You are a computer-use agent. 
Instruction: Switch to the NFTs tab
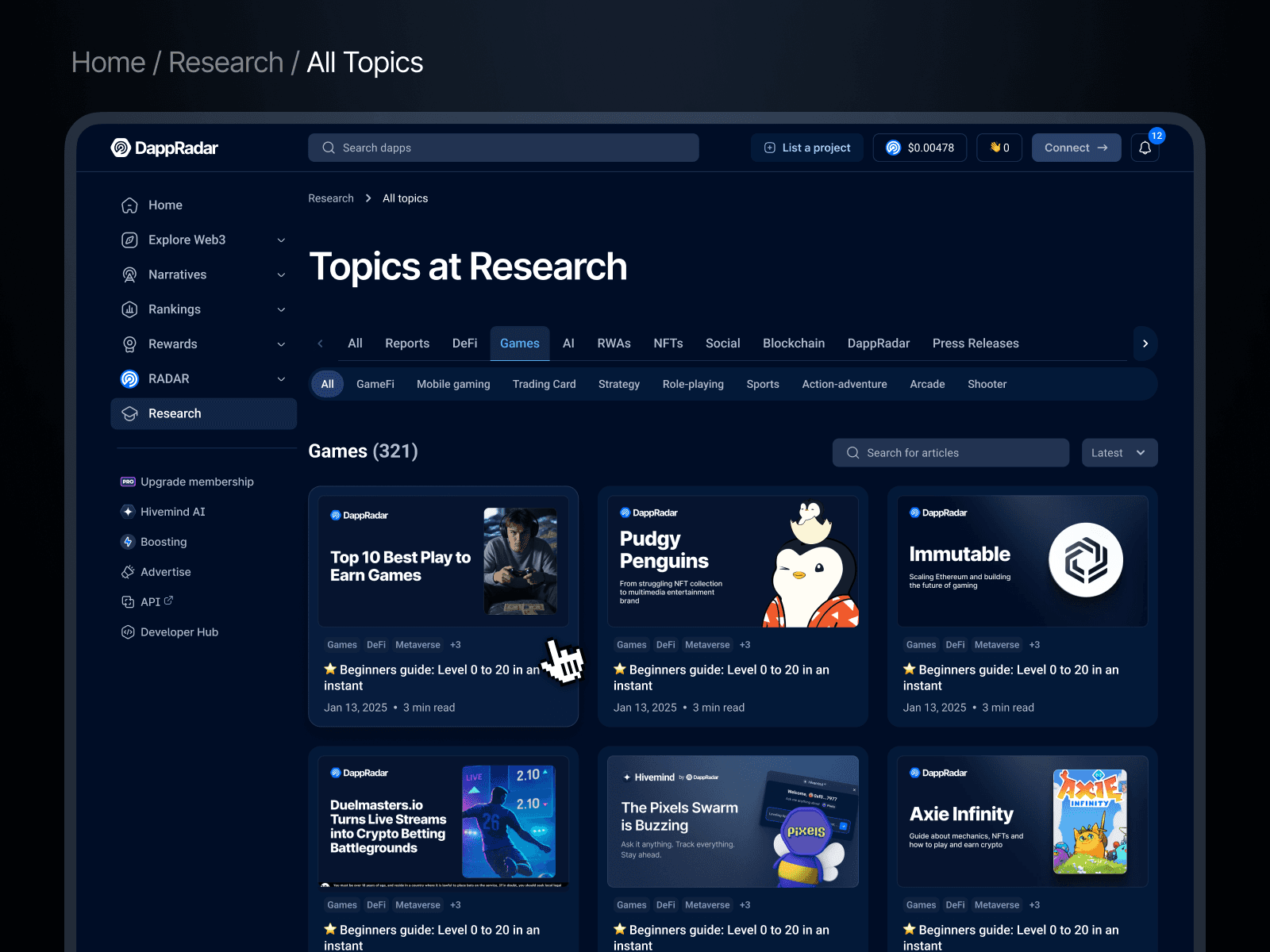[668, 344]
